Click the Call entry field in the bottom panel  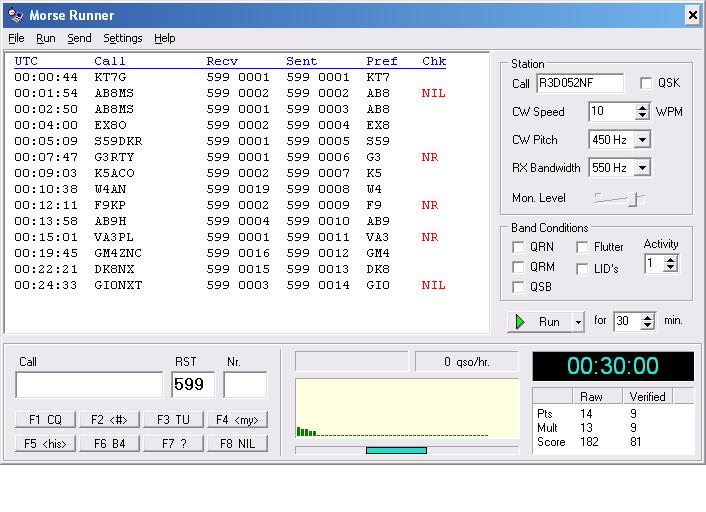[89, 385]
